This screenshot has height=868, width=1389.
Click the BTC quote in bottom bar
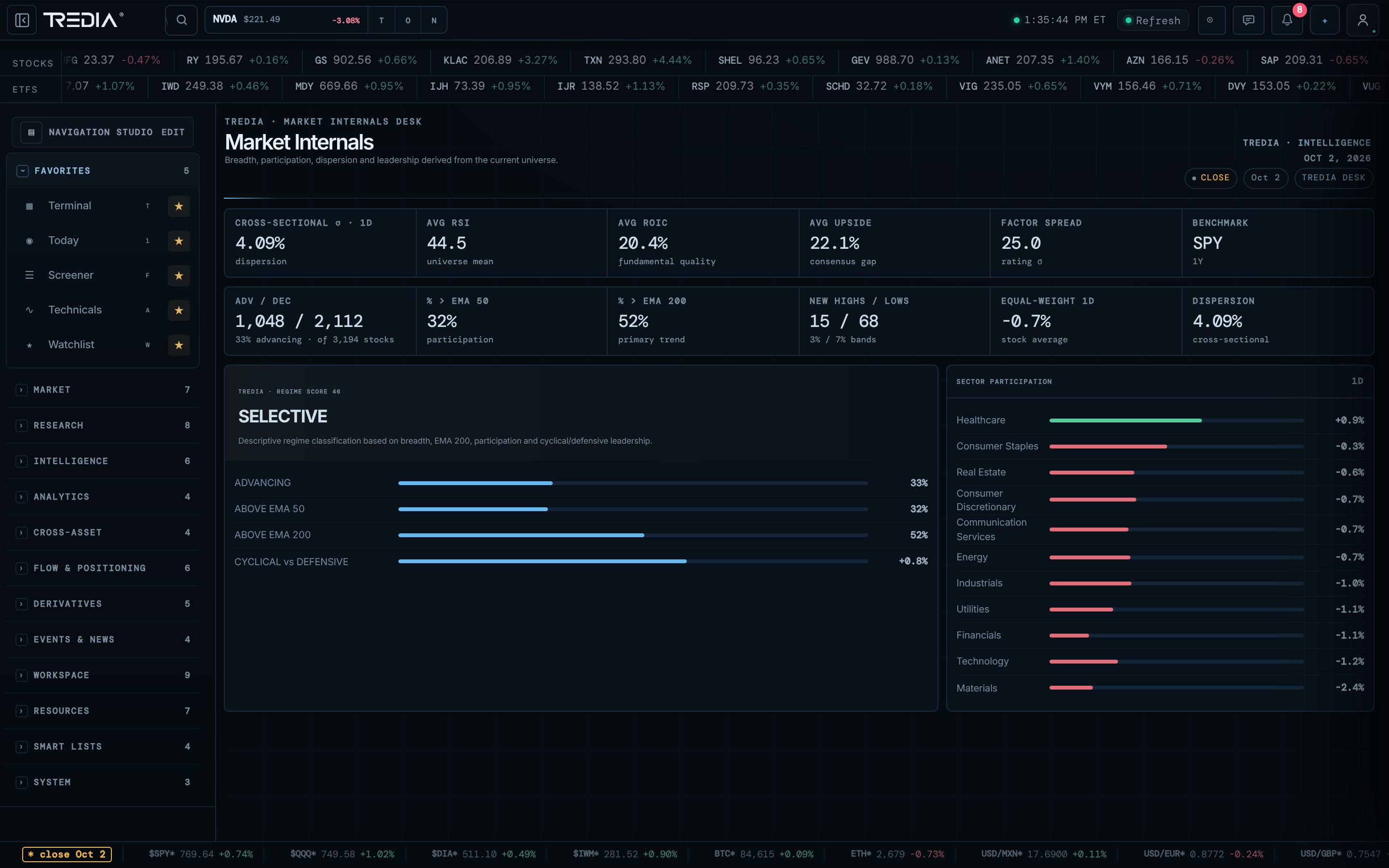[763, 854]
